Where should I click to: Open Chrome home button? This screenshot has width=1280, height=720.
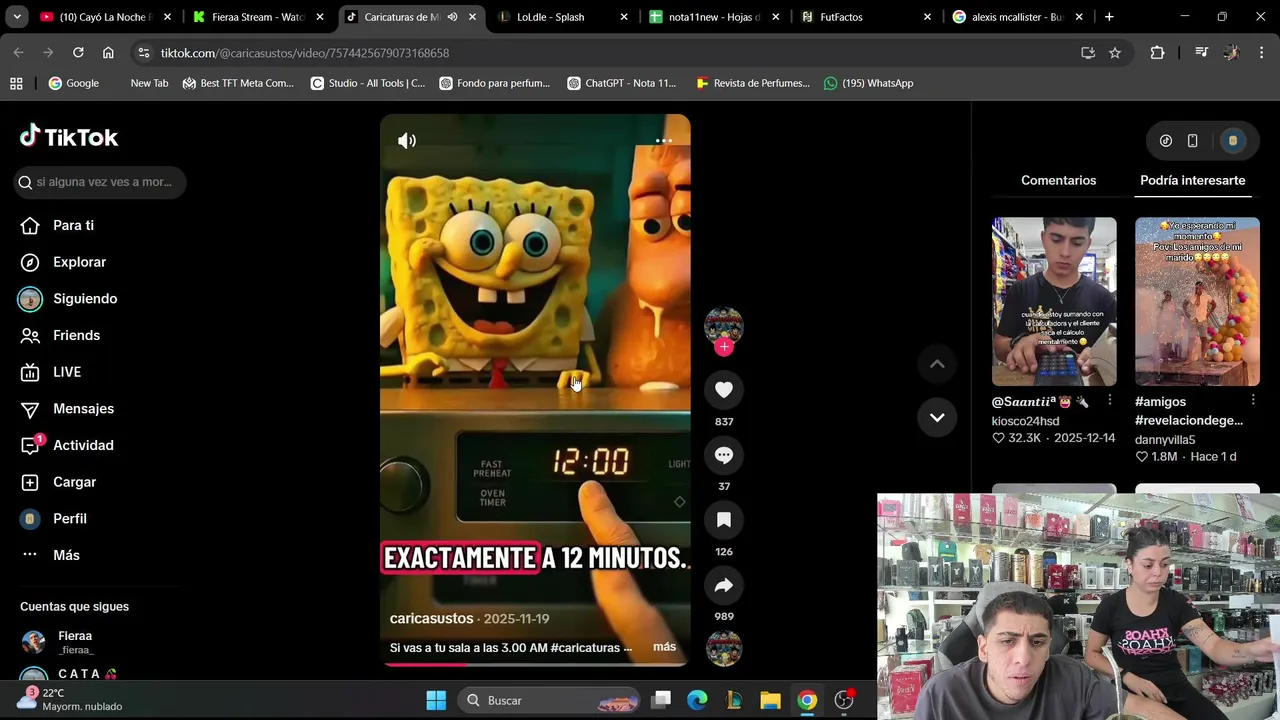(108, 53)
